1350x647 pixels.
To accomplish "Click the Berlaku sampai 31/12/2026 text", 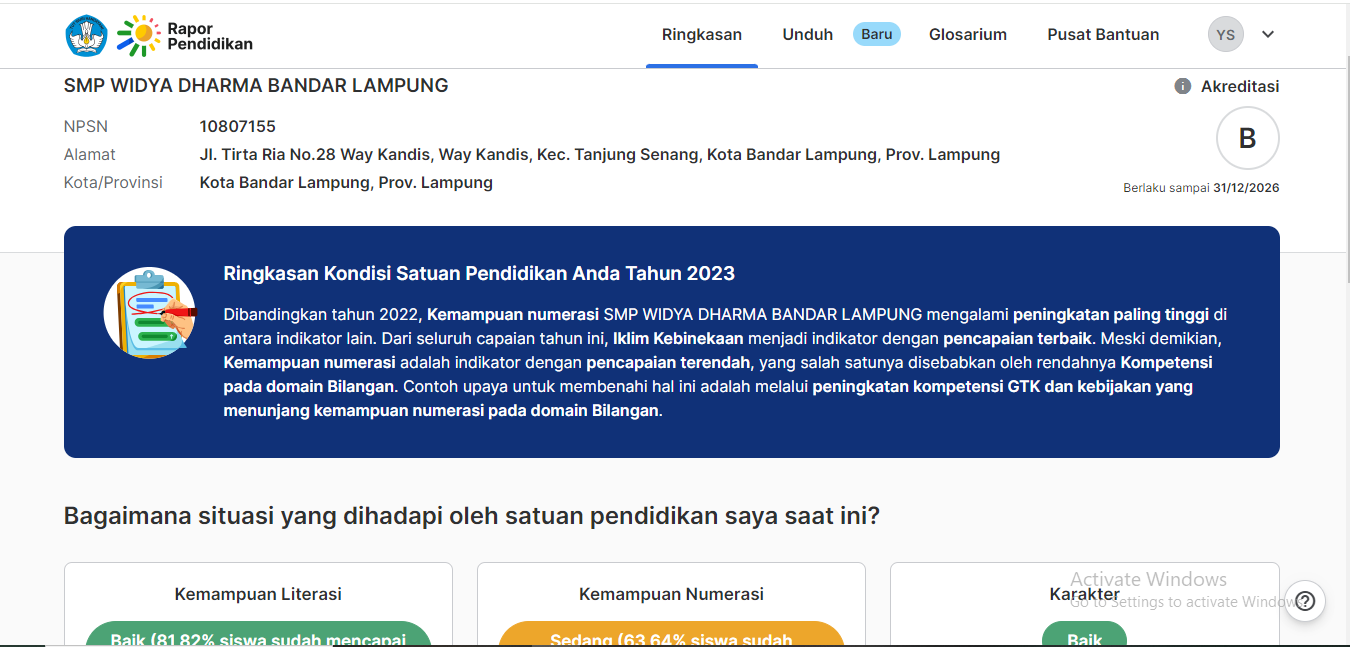I will tap(1201, 188).
